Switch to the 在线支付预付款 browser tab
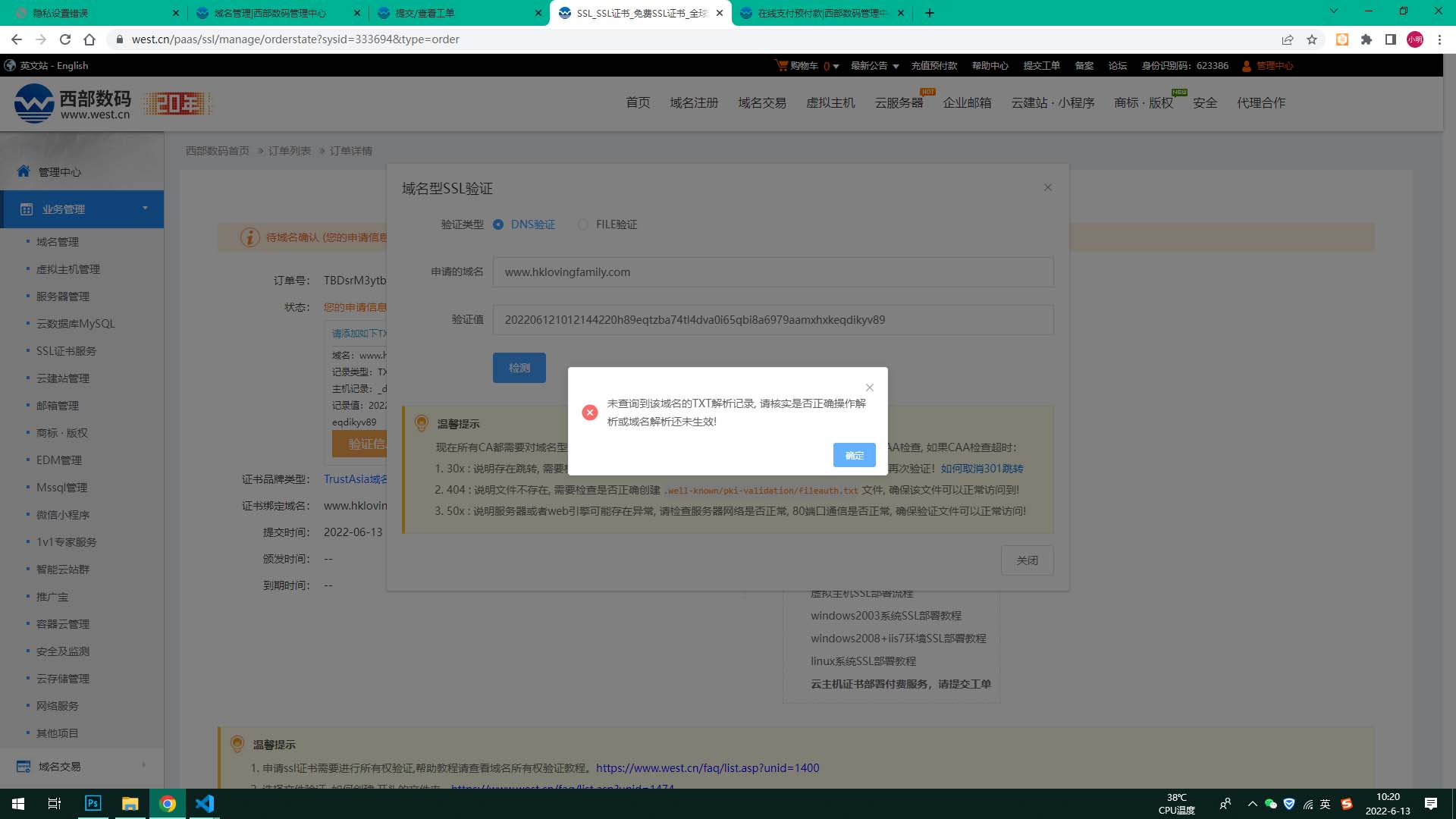This screenshot has width=1456, height=819. click(x=821, y=13)
